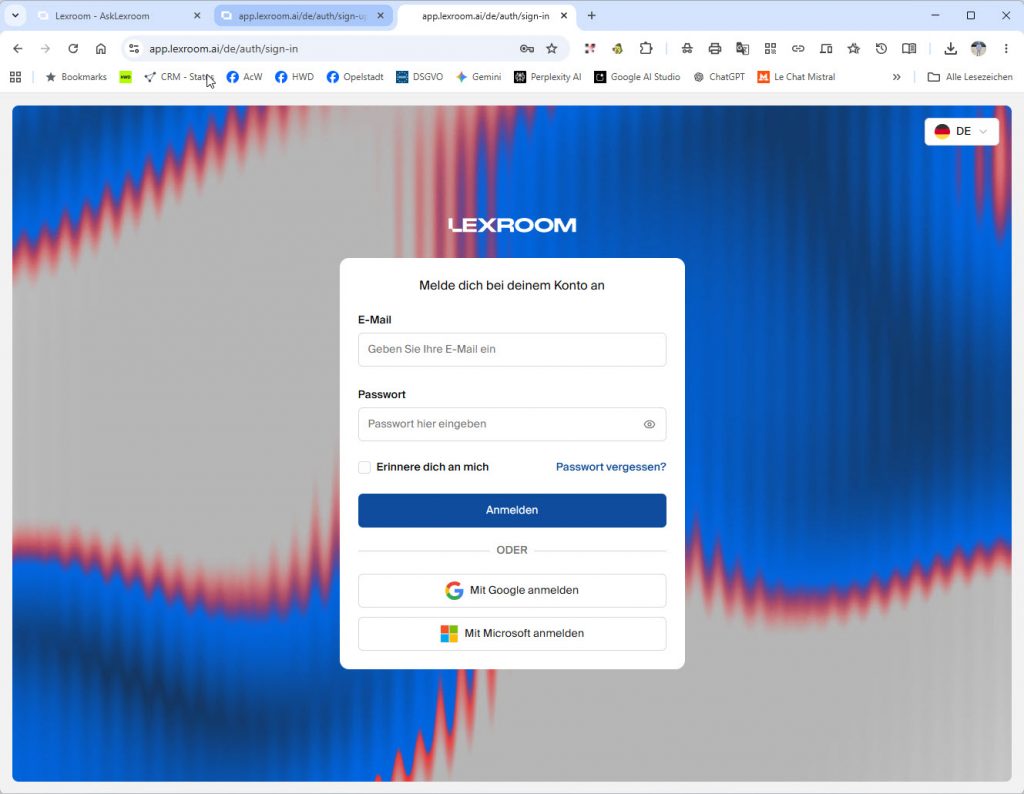
Task: Open the ChatGPT bookmark
Action: (718, 77)
